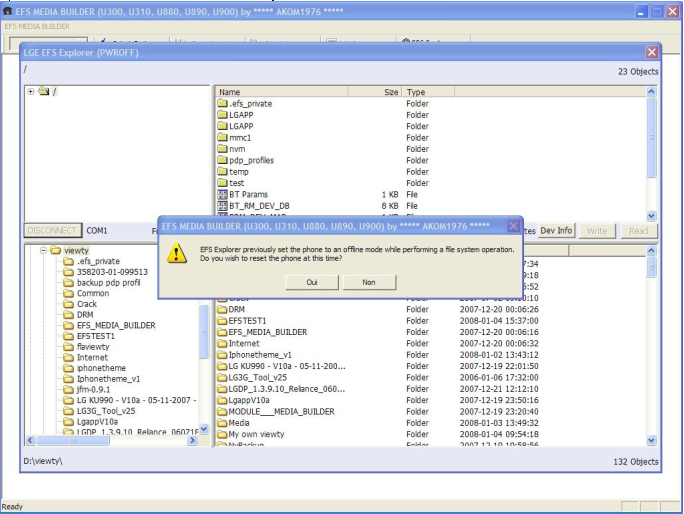Screen dimensions: 684x514
Task: Click the Non button in the dialog
Action: [369, 283]
